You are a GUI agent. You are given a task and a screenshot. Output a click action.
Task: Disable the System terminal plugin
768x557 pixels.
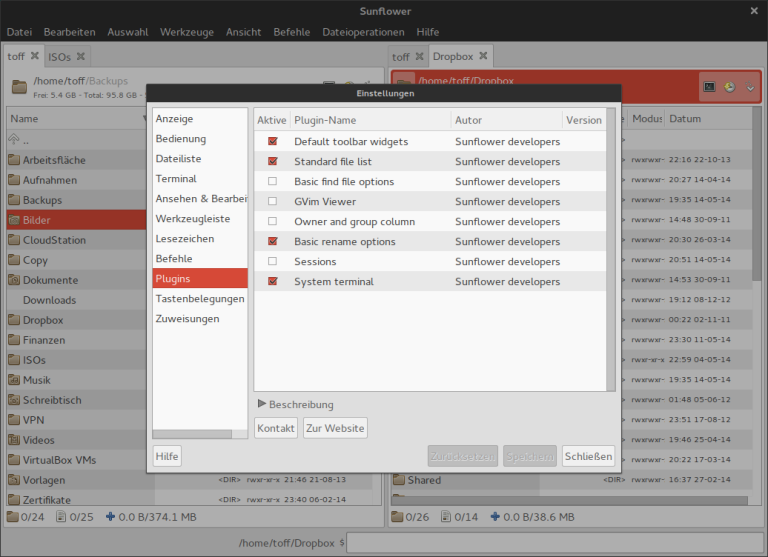pos(273,281)
